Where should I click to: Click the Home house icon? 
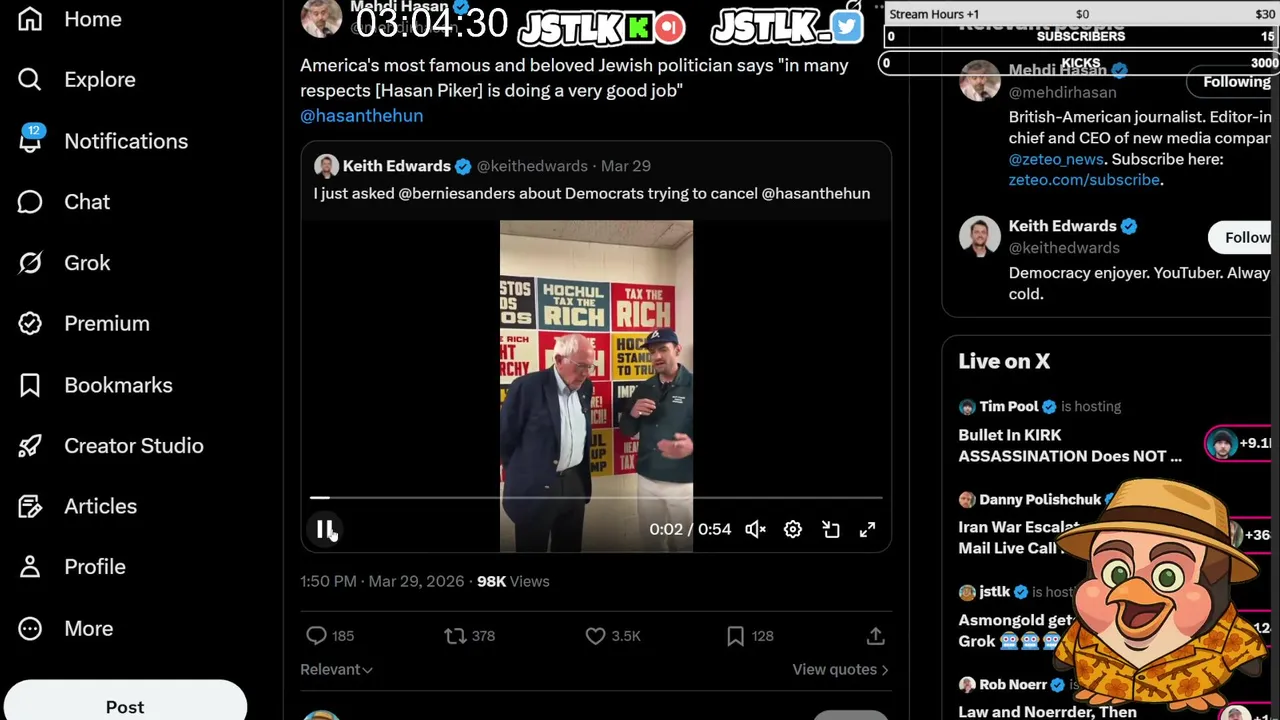coord(30,19)
